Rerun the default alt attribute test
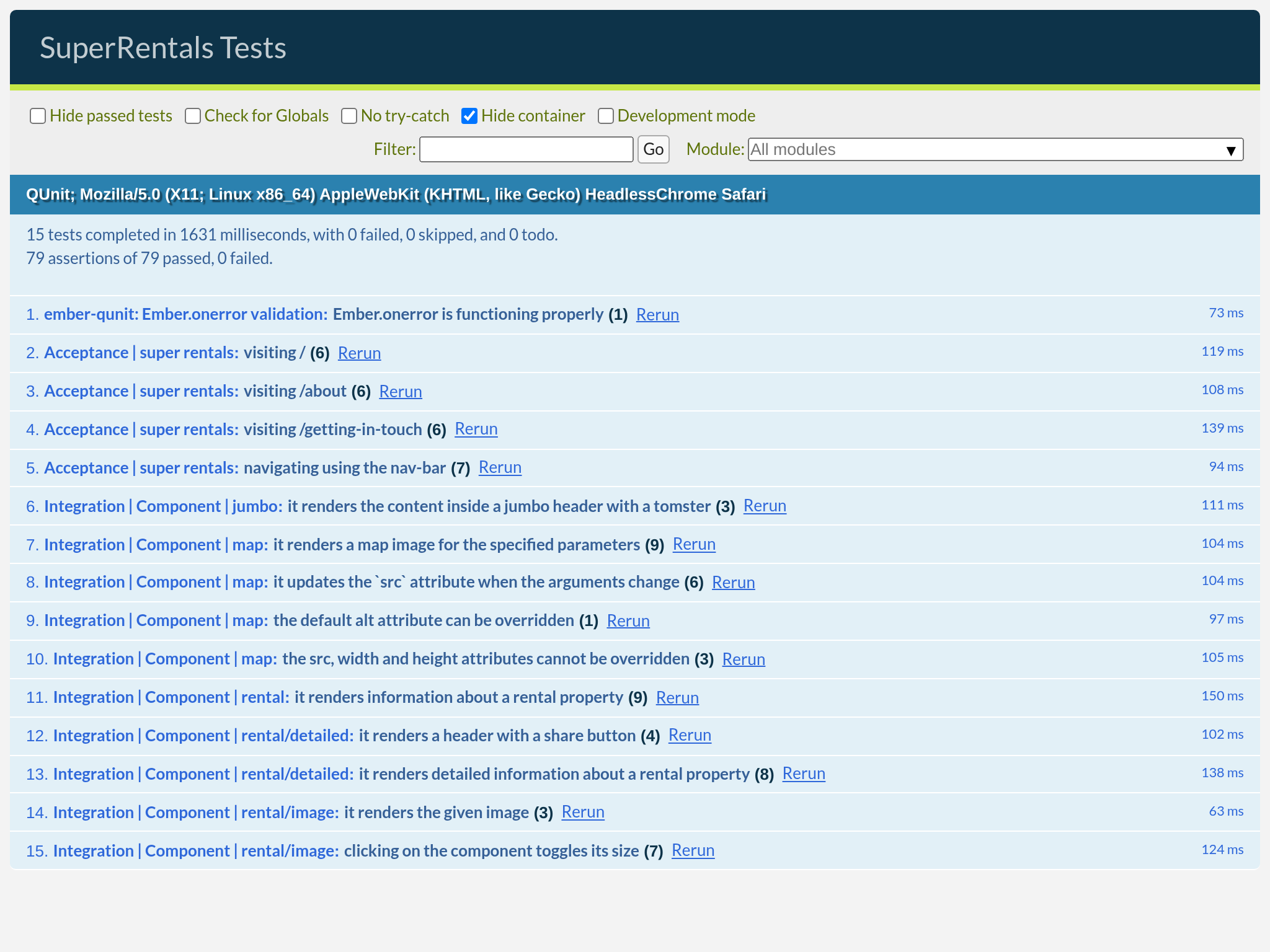 point(628,621)
